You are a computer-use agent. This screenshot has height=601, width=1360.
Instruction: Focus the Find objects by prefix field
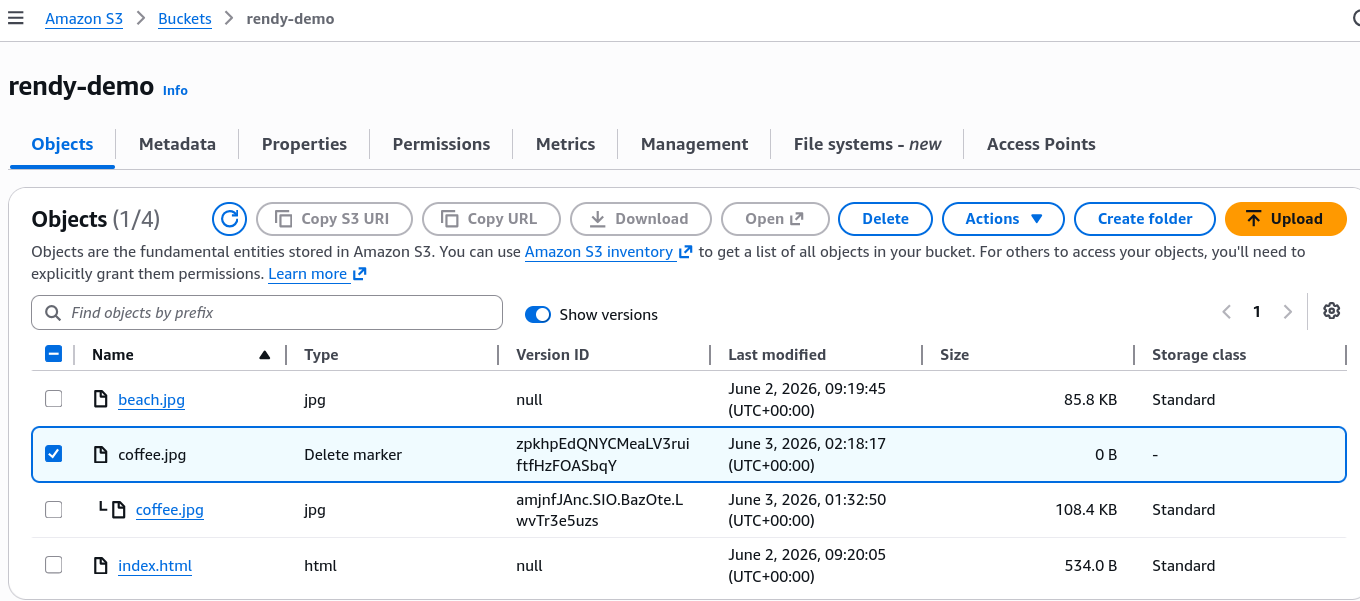267,313
